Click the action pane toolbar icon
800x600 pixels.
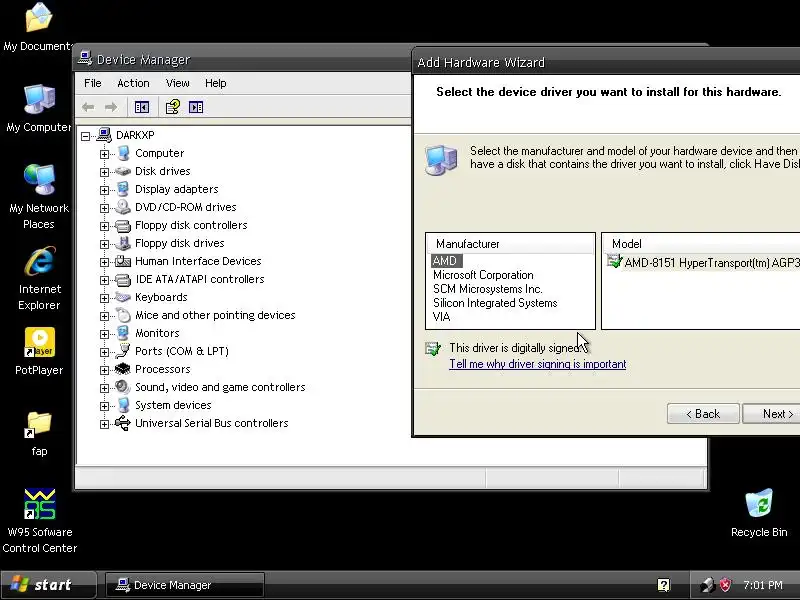click(x=196, y=107)
